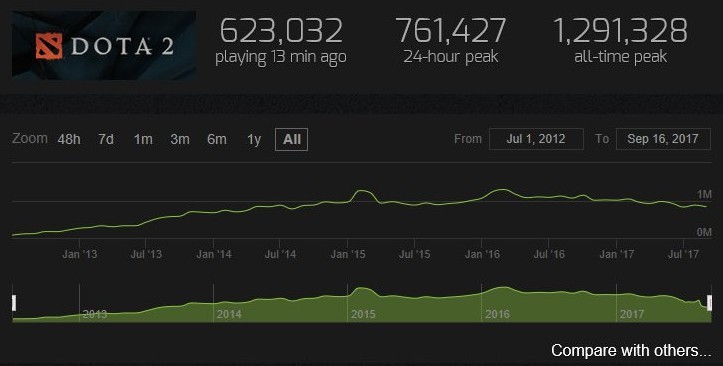Grab the left navigator range handle
Viewport: 723px width, 366px height.
pyautogui.click(x=14, y=303)
